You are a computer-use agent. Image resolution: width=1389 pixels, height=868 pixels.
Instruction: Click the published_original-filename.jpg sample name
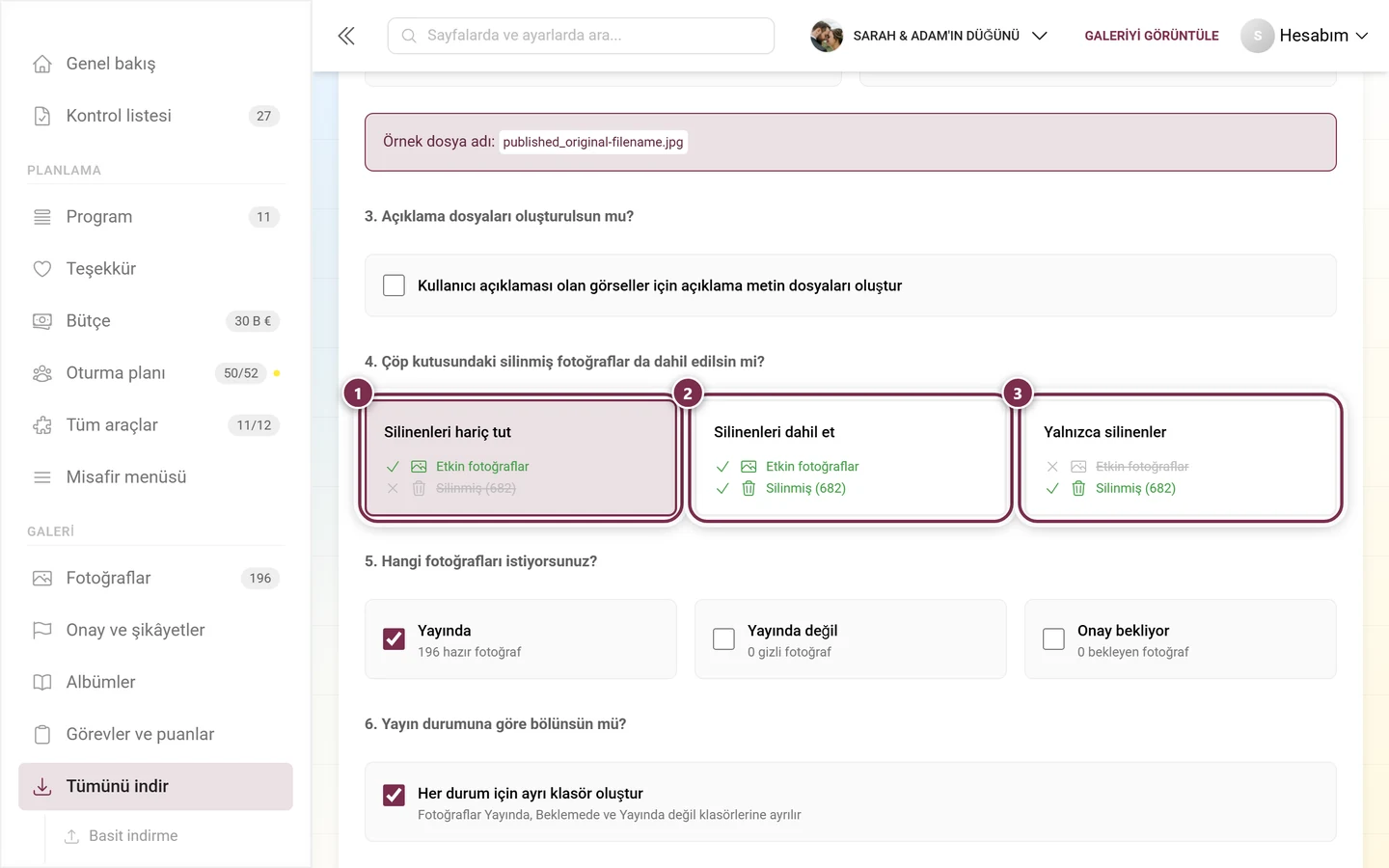tap(593, 142)
